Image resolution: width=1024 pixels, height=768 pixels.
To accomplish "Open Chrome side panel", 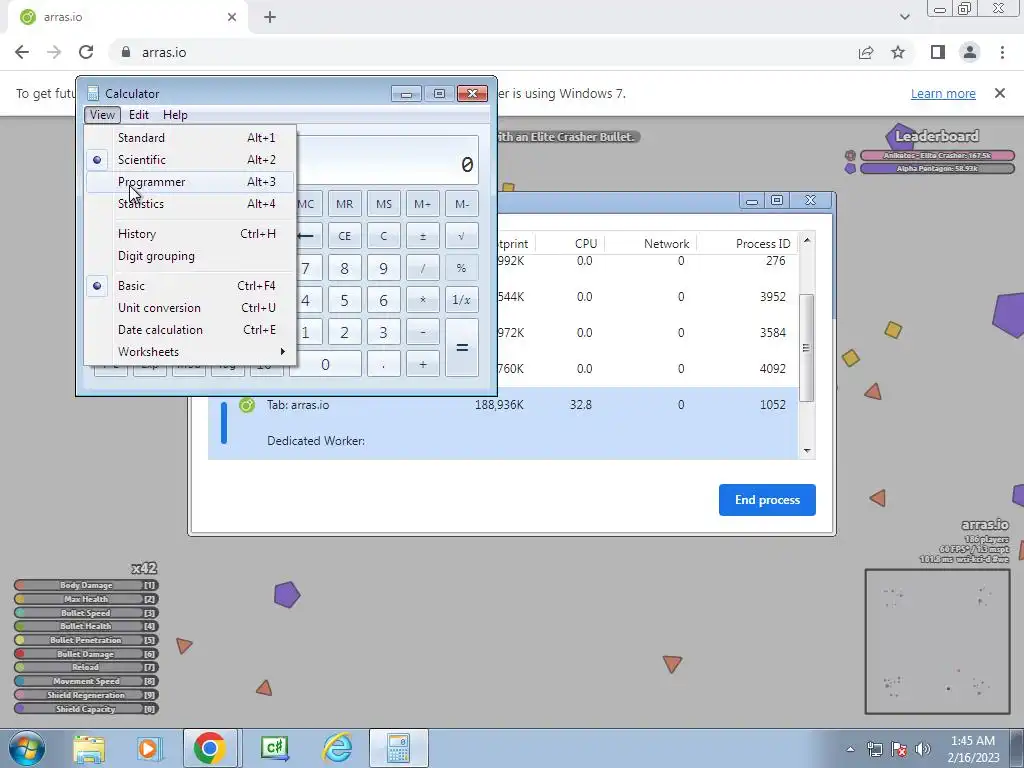I will 938,52.
